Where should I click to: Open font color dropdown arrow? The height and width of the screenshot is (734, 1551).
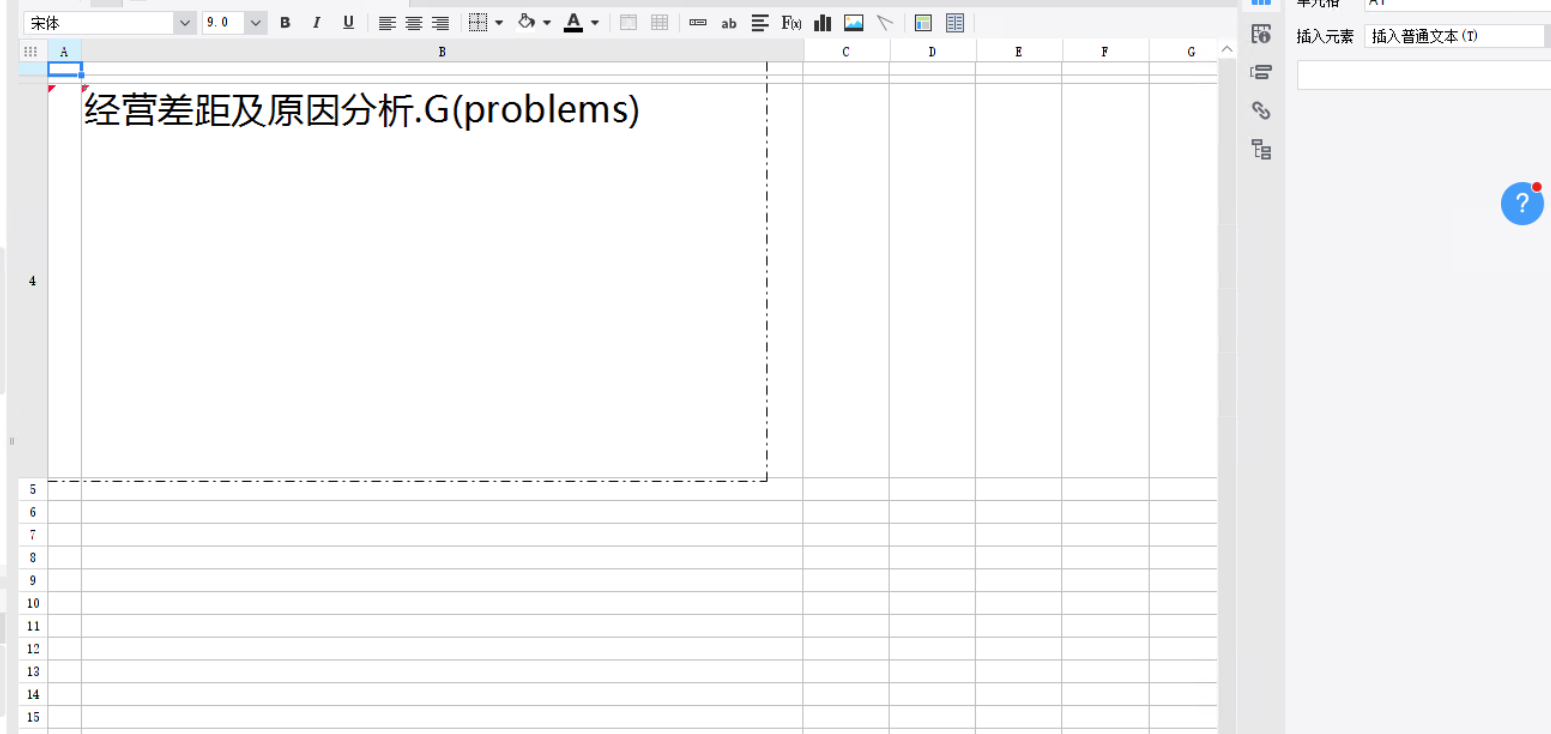coord(595,23)
